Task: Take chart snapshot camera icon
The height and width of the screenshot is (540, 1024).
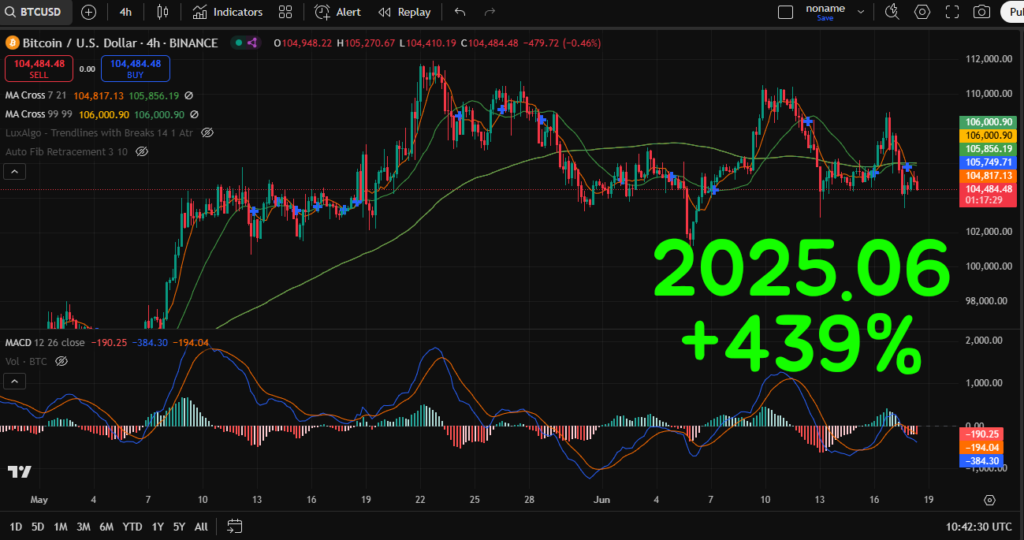Action: [x=982, y=12]
